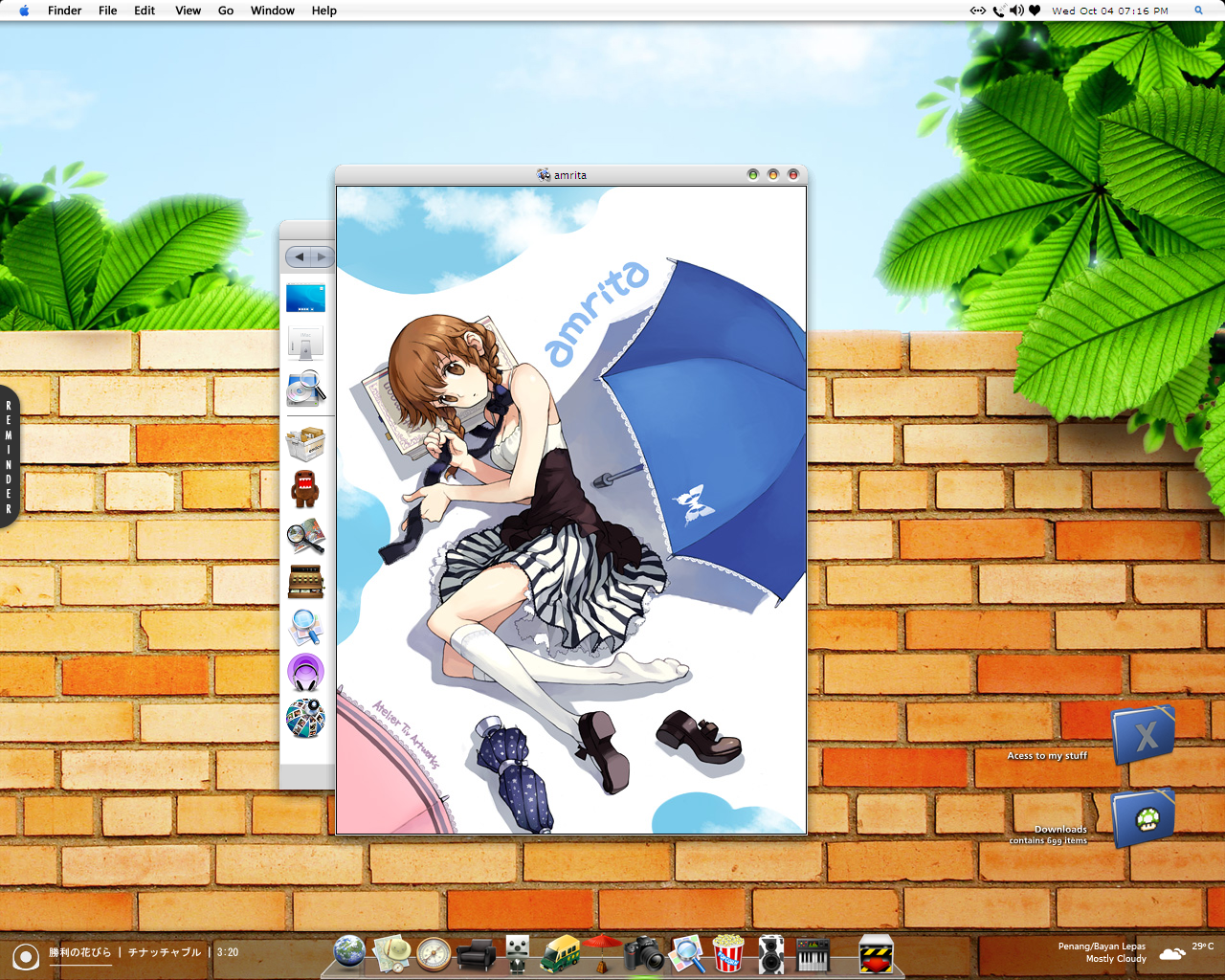
Task: Select the blue desktop icon in sidebar
Action: click(x=305, y=298)
